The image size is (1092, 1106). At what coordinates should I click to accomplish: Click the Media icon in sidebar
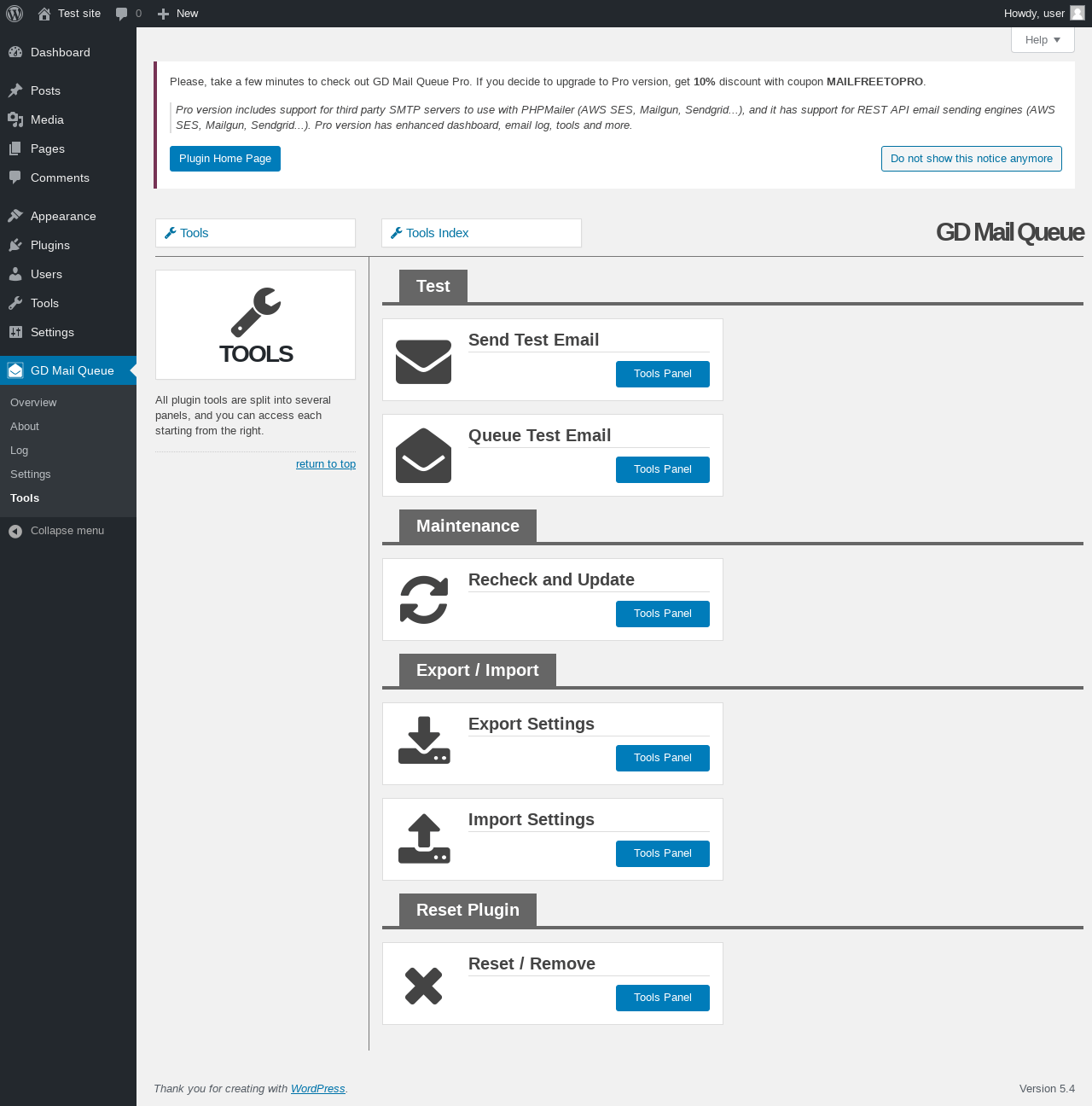[15, 119]
